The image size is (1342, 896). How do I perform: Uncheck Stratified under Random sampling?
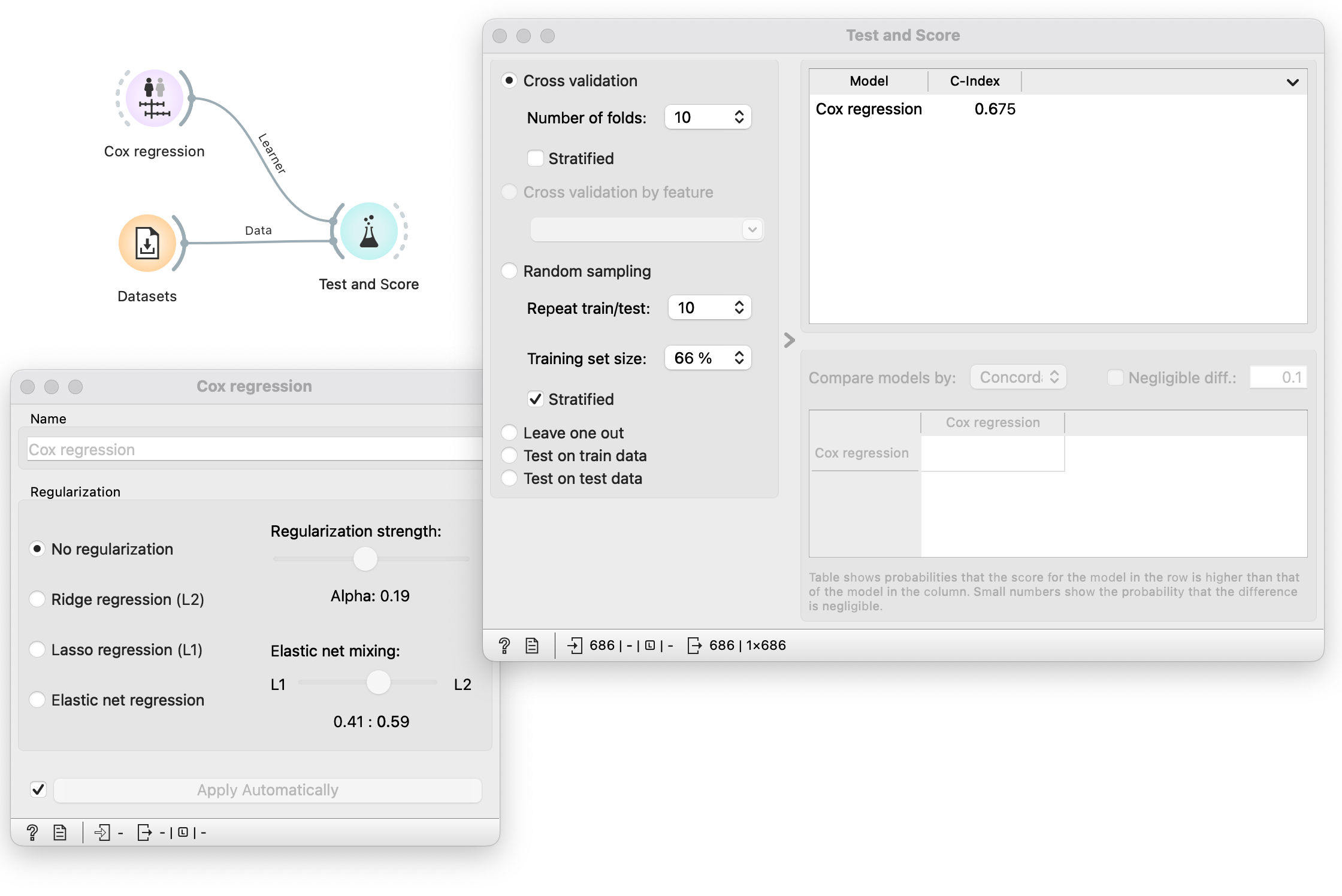coord(536,399)
